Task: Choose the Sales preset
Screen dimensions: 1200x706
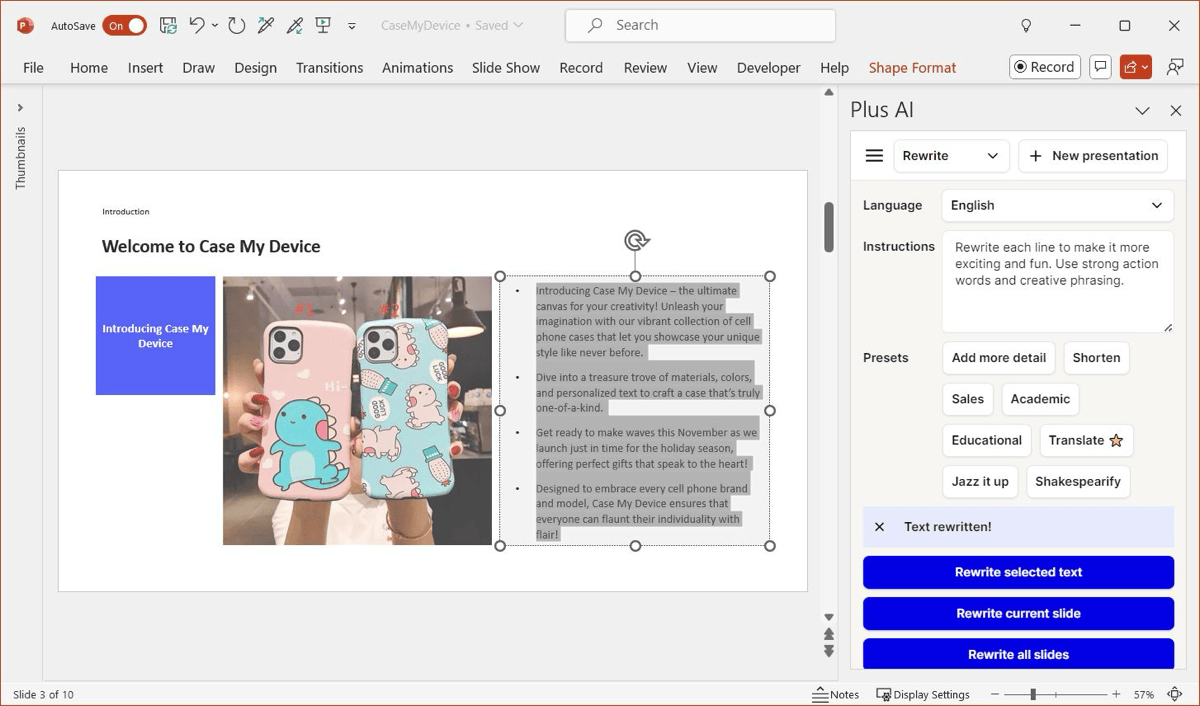Action: click(968, 399)
